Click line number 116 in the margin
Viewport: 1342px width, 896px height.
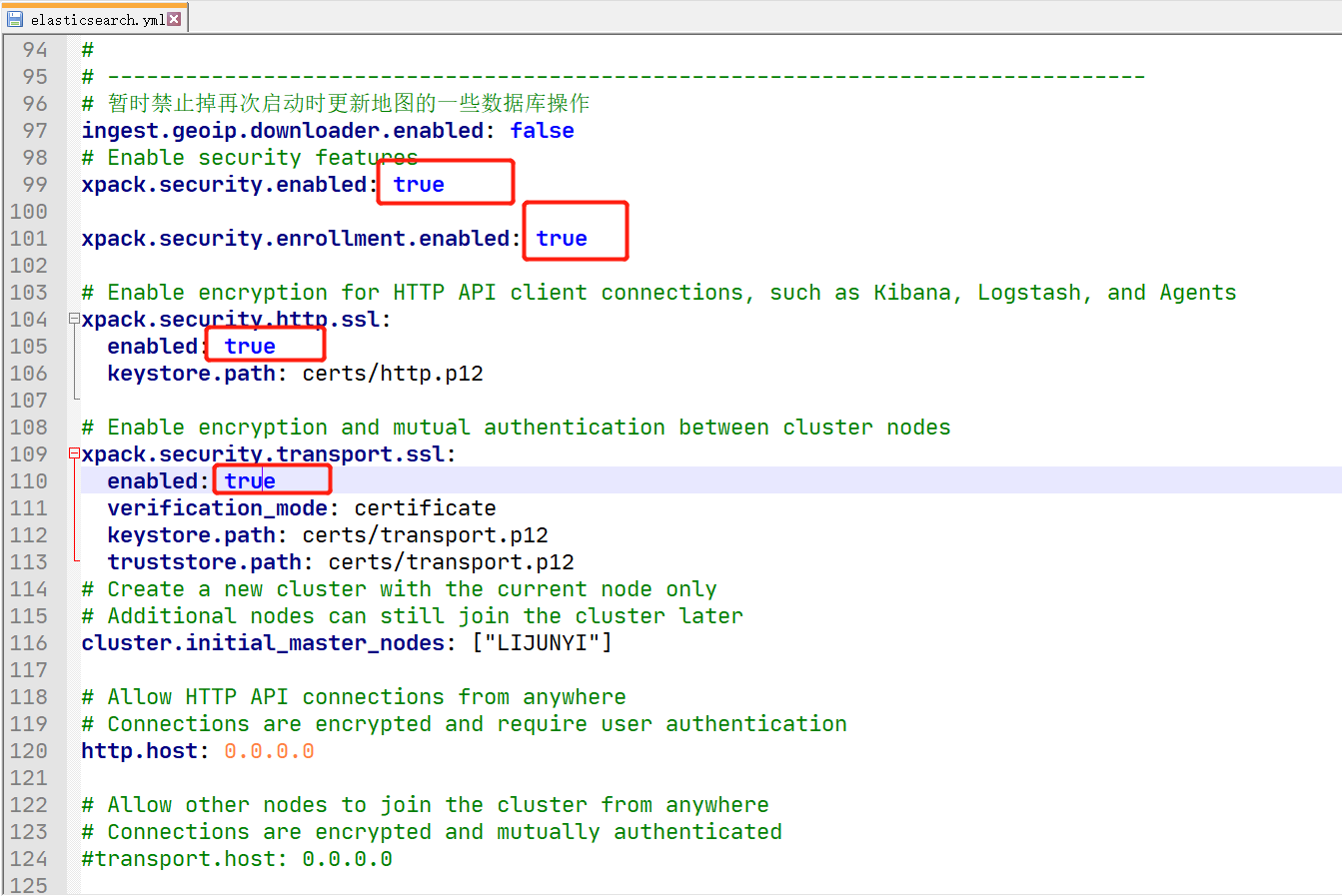[x=29, y=643]
